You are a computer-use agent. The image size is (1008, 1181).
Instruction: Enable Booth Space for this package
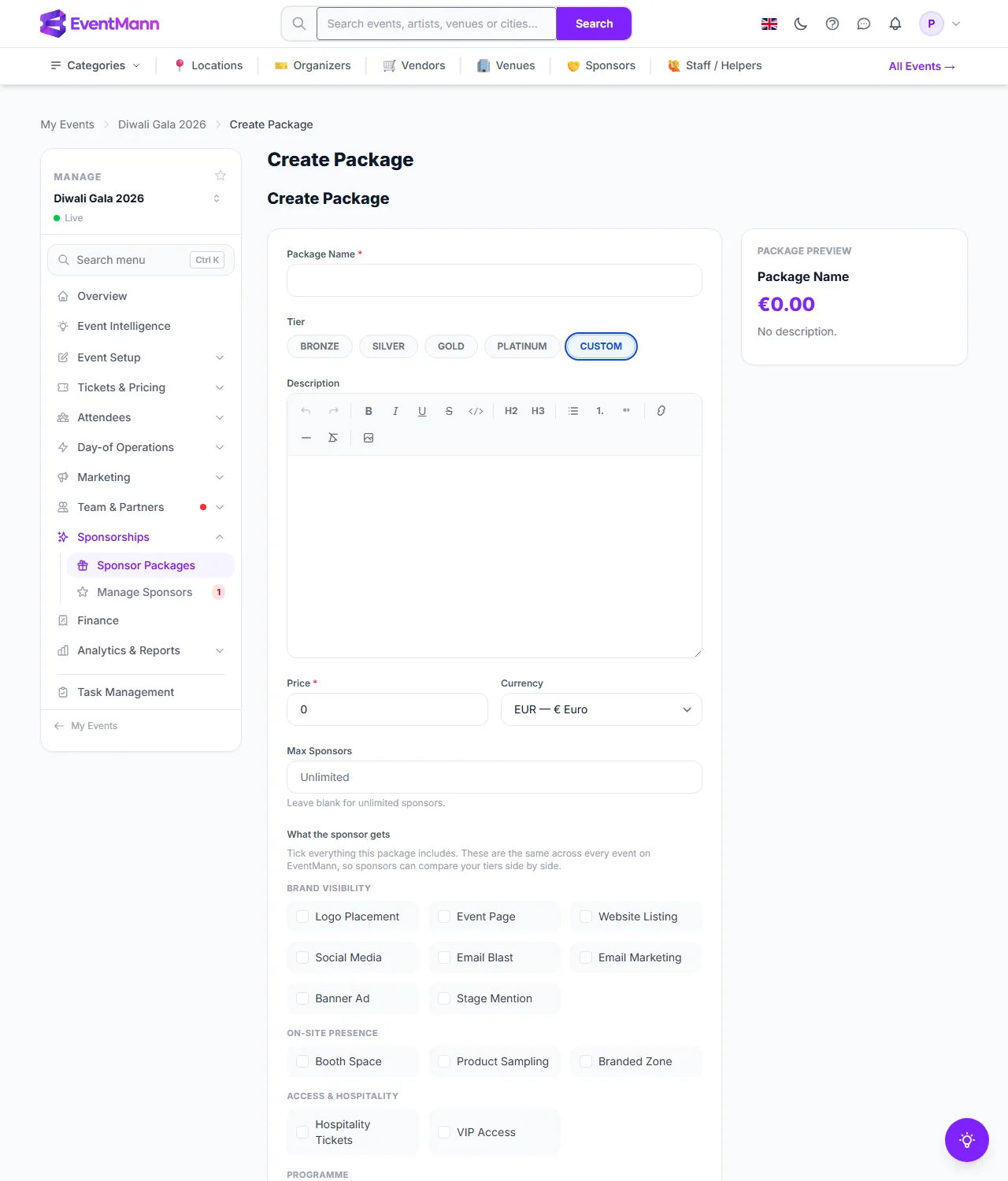[x=302, y=1061]
